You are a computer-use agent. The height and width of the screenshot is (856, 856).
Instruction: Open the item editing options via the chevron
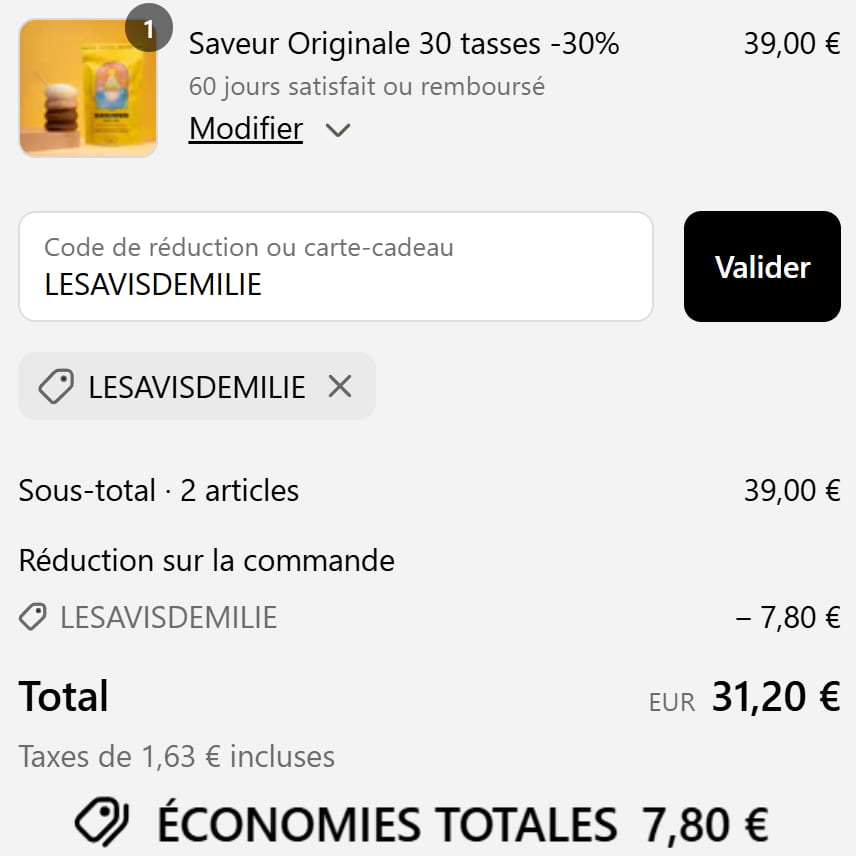tap(338, 130)
